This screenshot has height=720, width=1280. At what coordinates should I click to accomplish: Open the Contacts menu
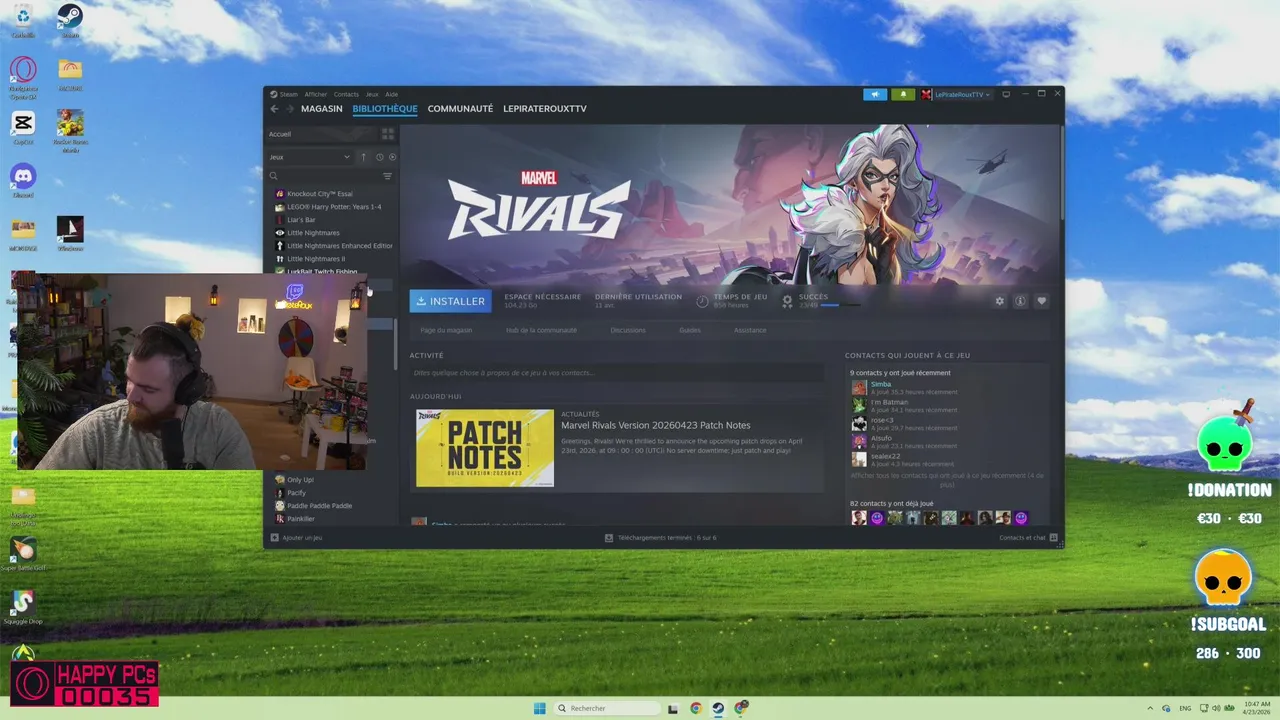(346, 94)
